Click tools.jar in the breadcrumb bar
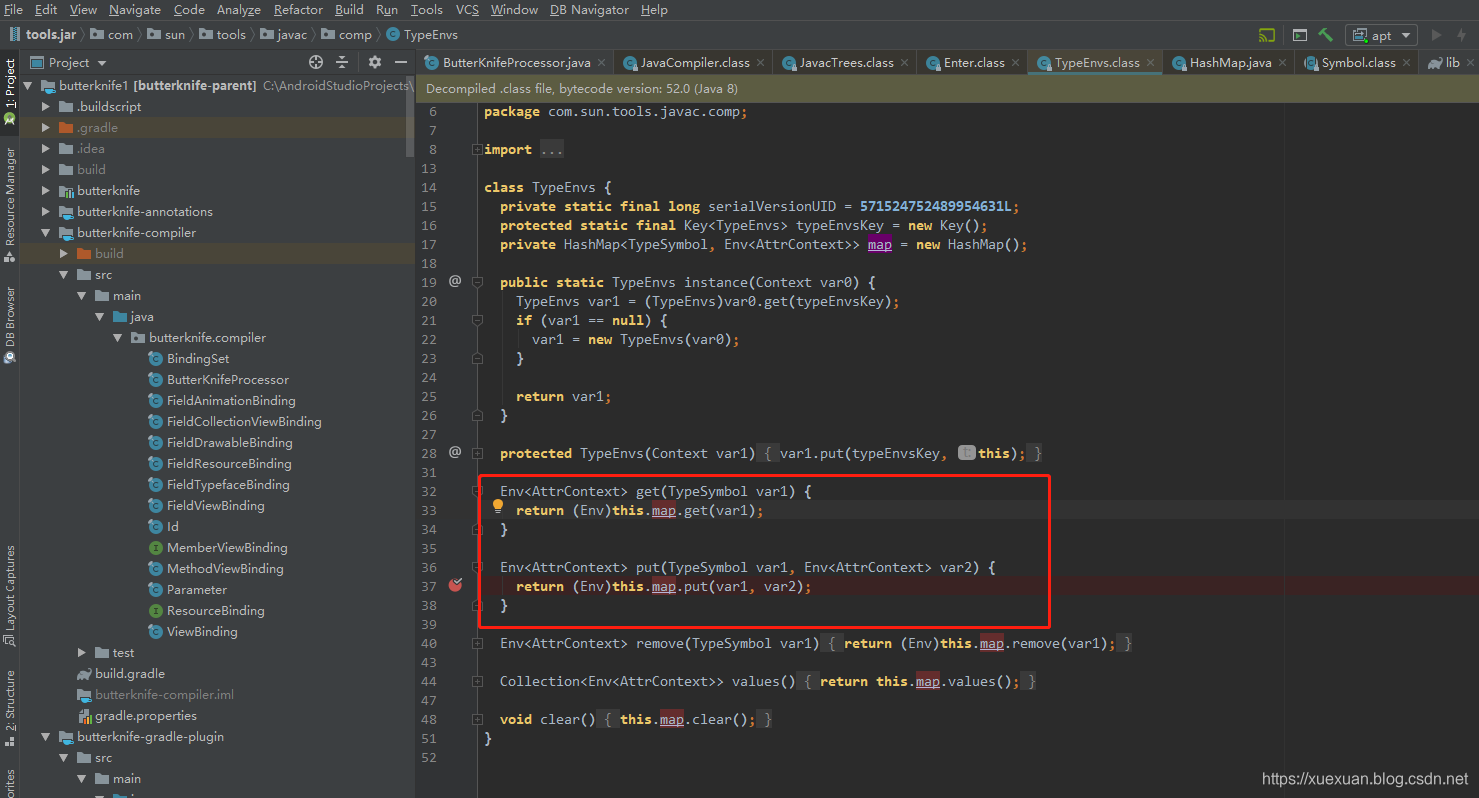The image size is (1479, 798). pyautogui.click(x=41, y=34)
